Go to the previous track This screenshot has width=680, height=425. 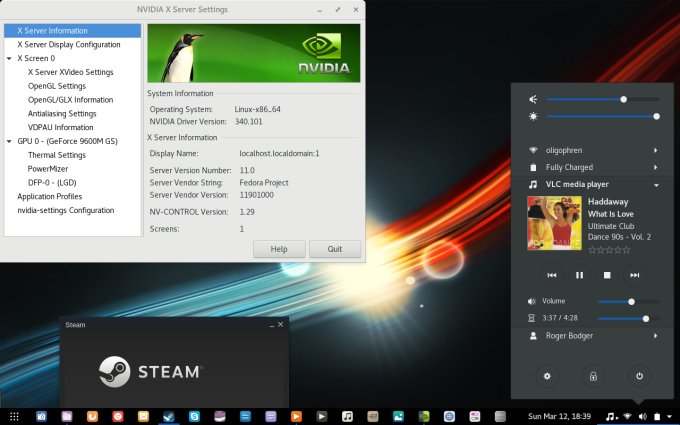(551, 274)
